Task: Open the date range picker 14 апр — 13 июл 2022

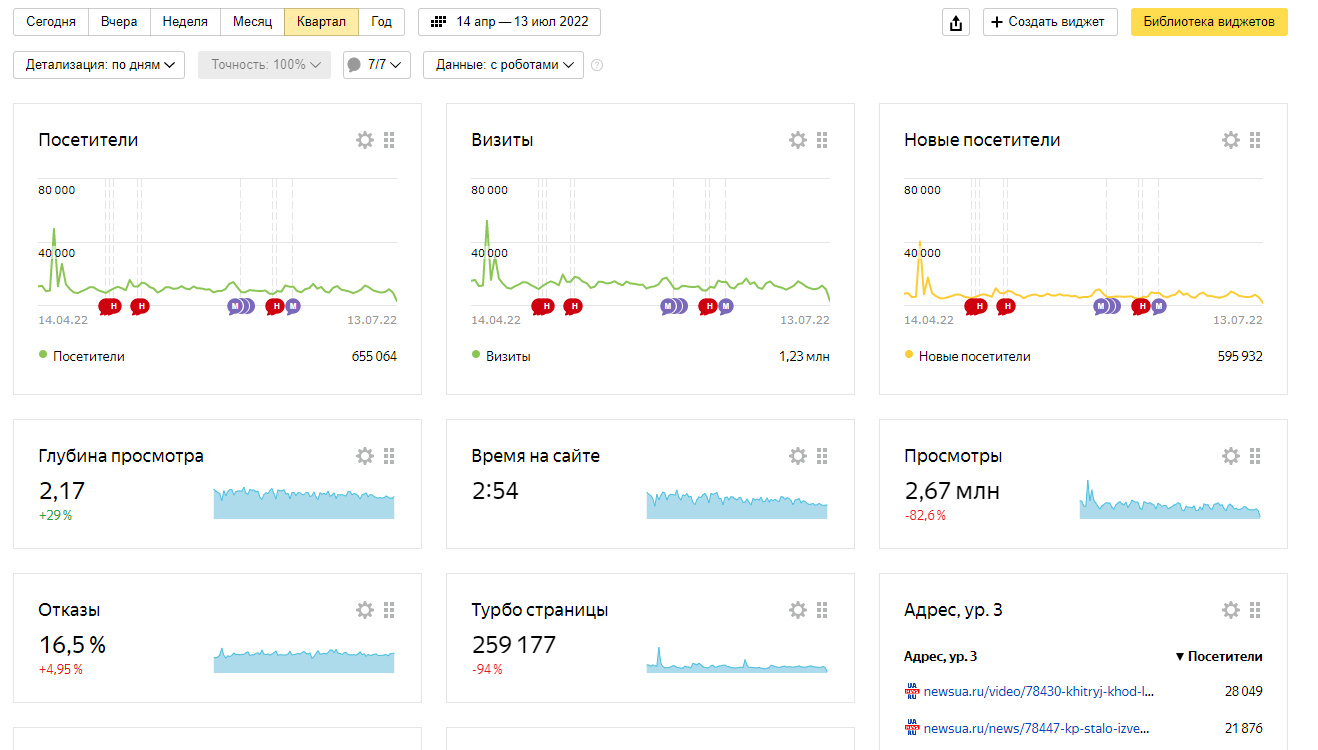Action: [509, 22]
